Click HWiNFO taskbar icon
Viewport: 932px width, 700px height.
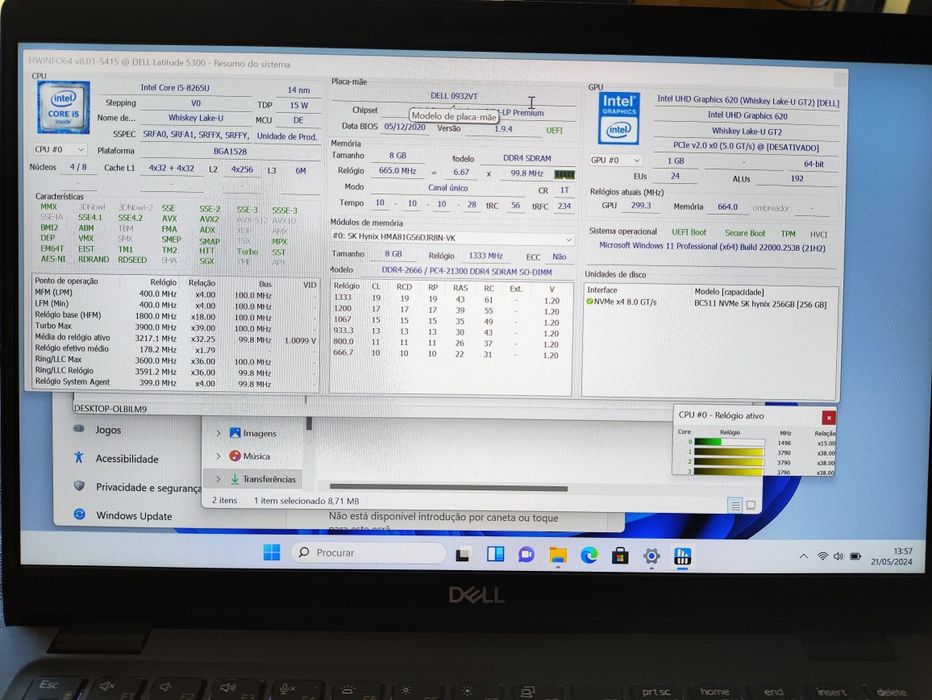tap(682, 556)
